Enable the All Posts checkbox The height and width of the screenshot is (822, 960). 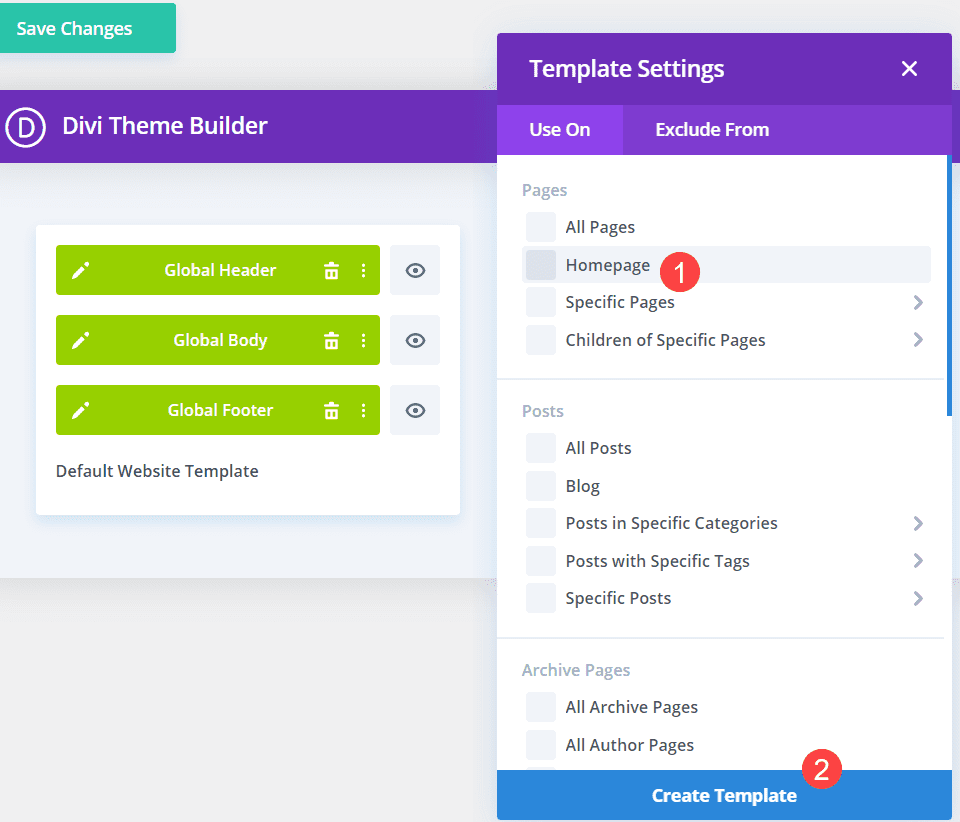541,448
